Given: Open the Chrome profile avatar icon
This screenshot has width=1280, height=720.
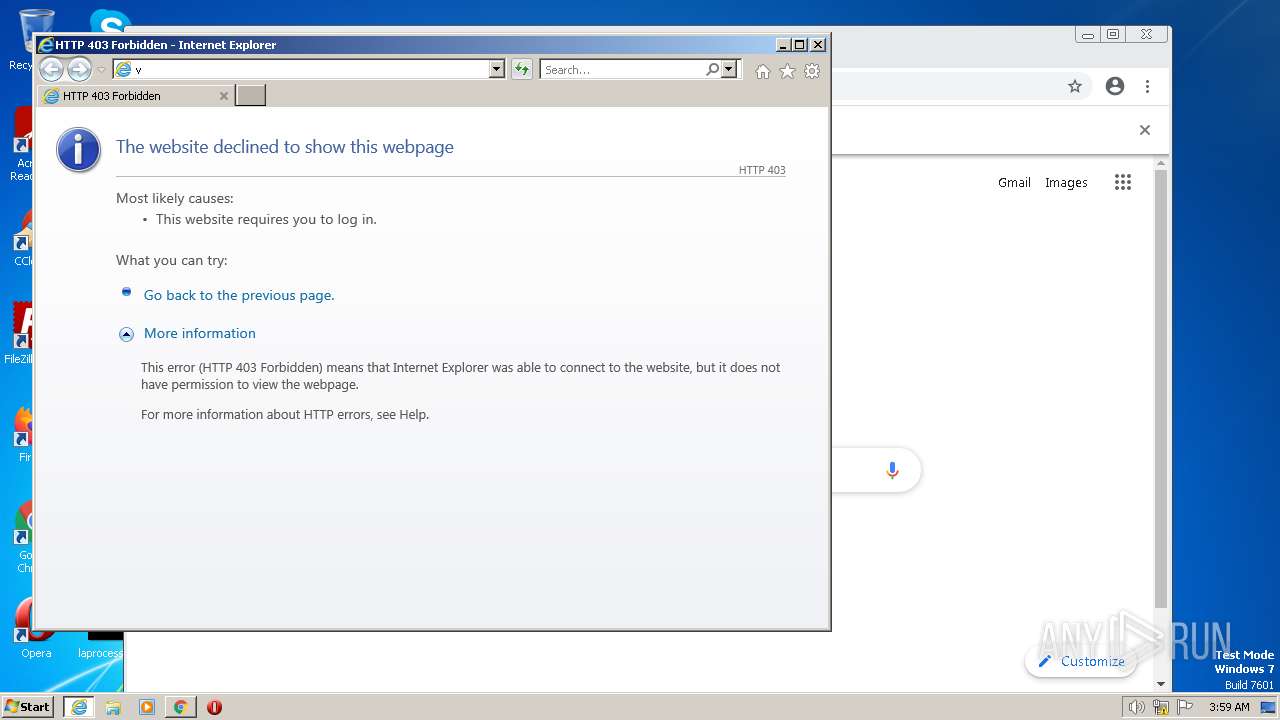Looking at the screenshot, I should click(1115, 86).
